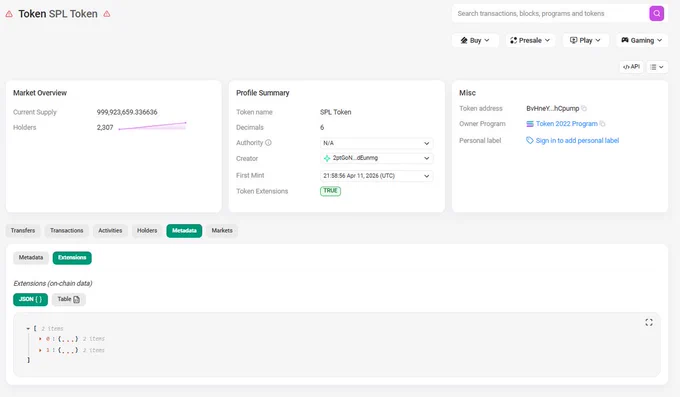Switch to the Holders tab
Viewport: 680px width, 397px height.
[147, 231]
